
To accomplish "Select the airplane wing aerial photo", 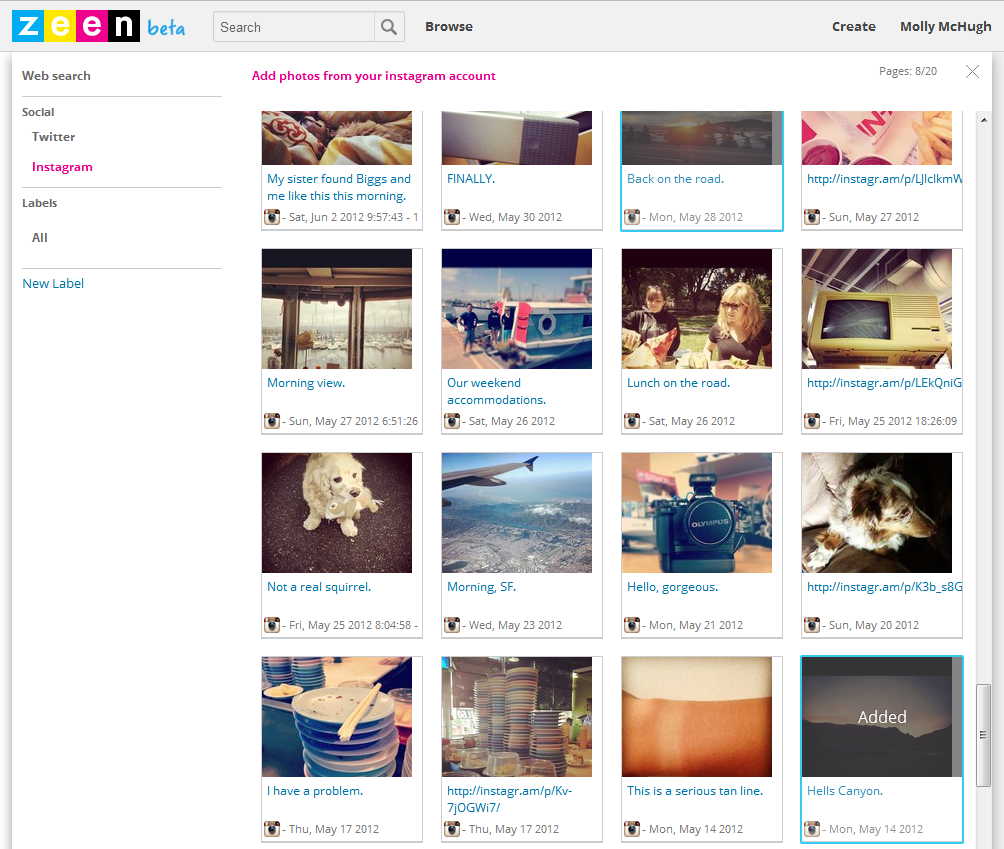I will 517,513.
